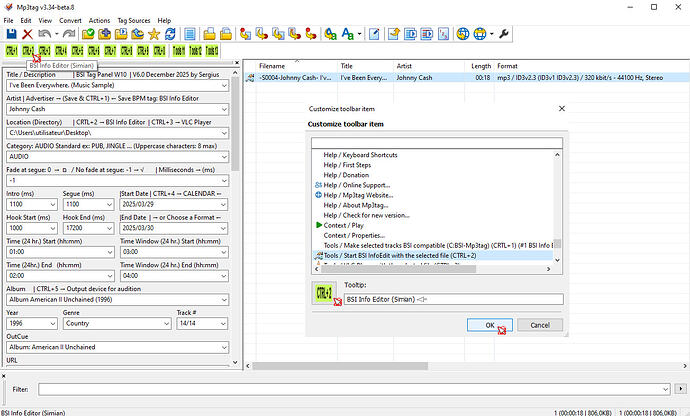
Task: Open extended tags pencil icon
Action: click(374, 34)
